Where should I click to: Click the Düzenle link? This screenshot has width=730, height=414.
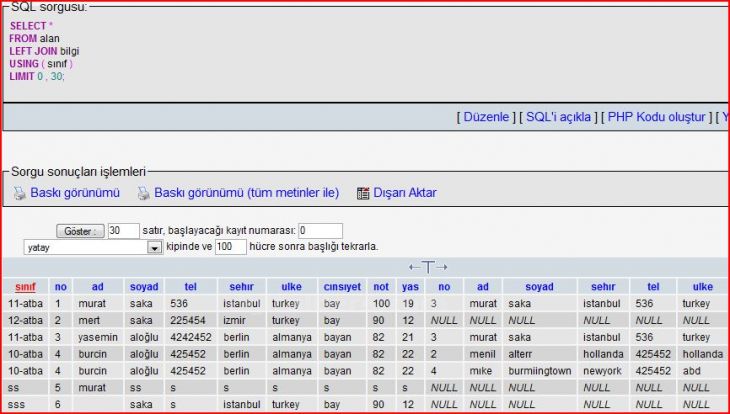coord(487,117)
